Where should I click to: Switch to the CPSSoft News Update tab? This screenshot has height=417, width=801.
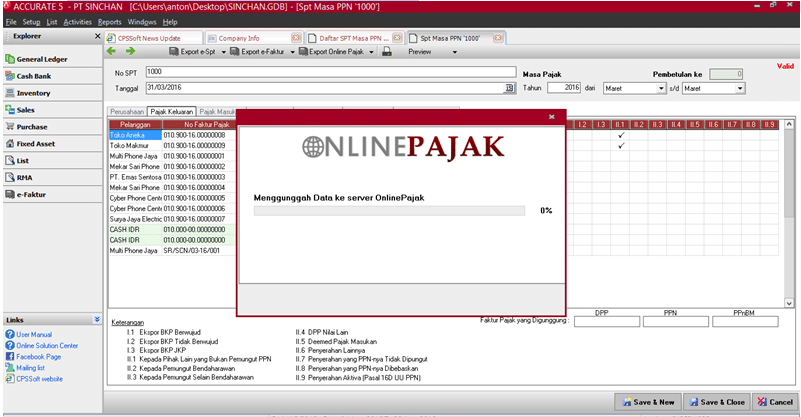153,38
